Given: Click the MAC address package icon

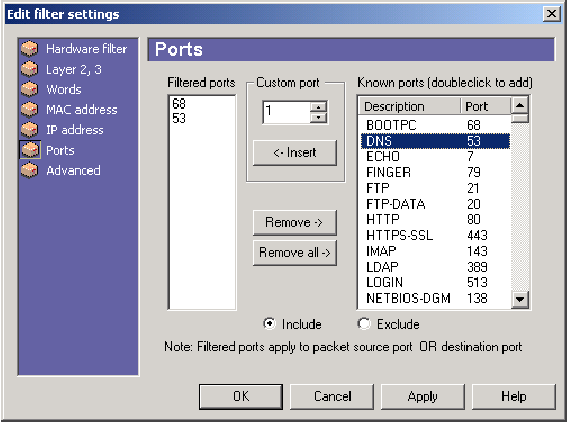Looking at the screenshot, I should [x=29, y=110].
